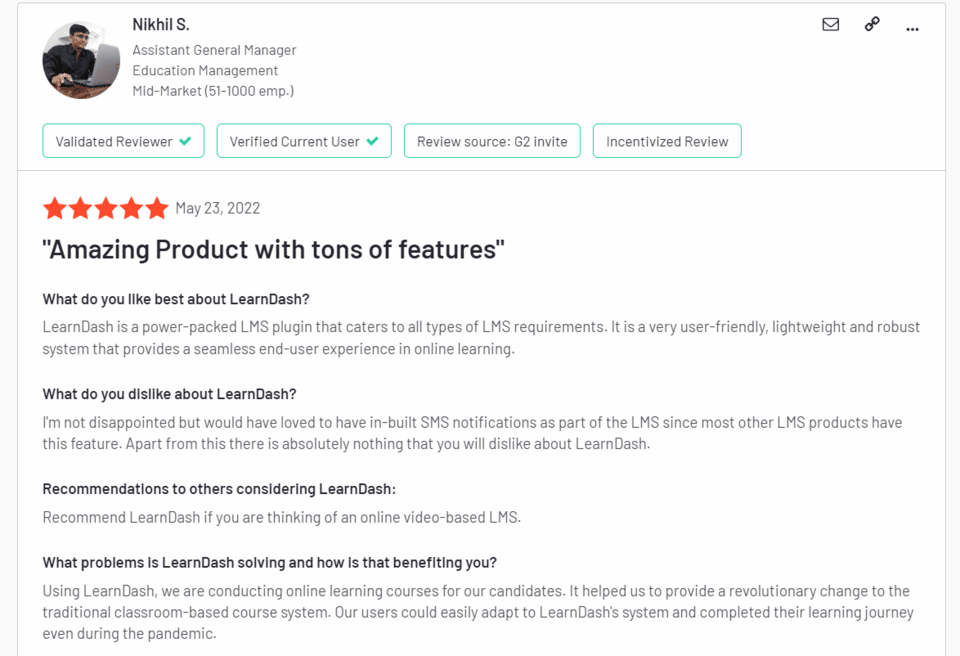Open the email icon to share review
Image resolution: width=960 pixels, height=656 pixels.
tap(830, 25)
